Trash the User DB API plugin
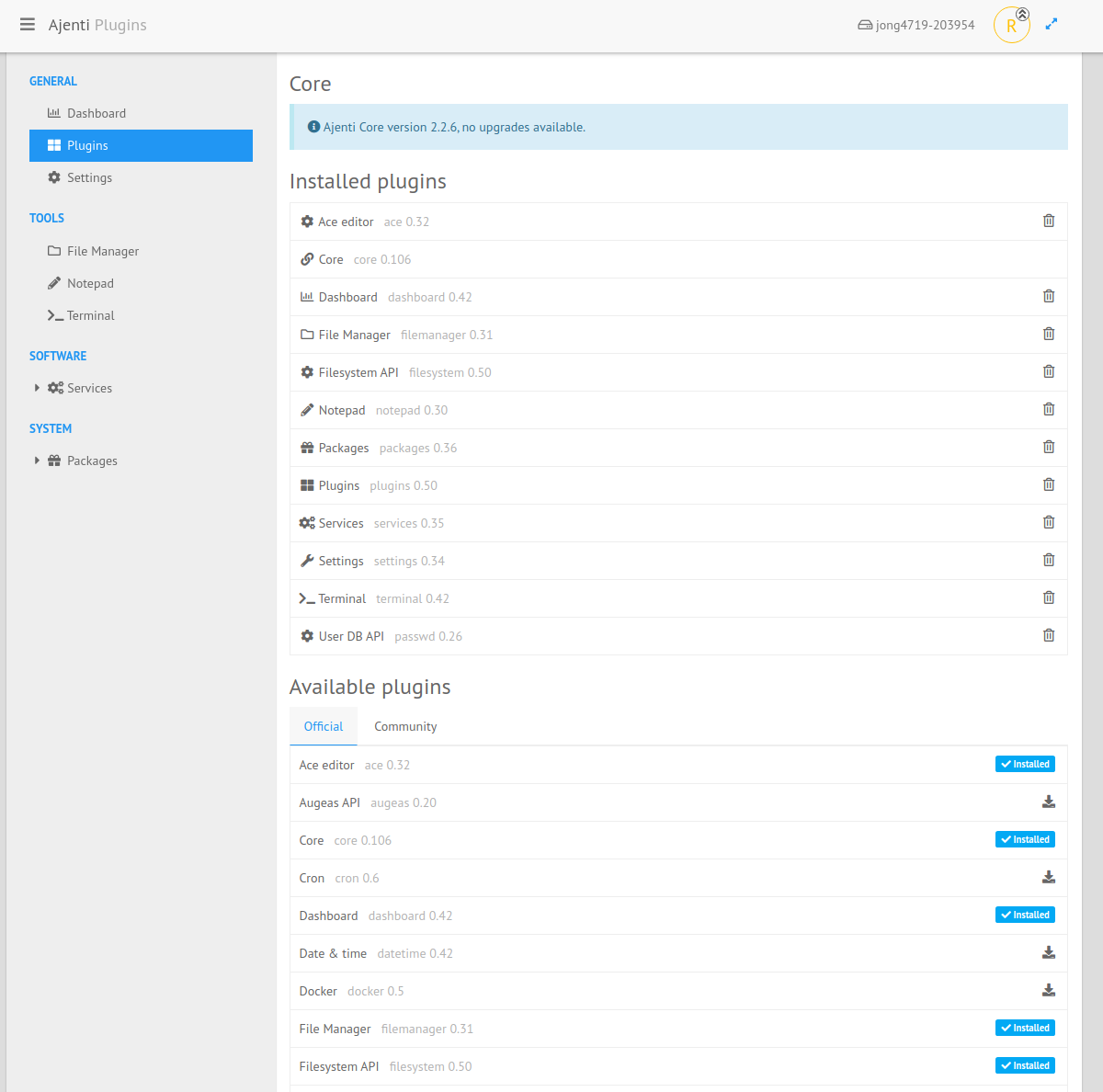Viewport: 1103px width, 1092px height. 1049,635
